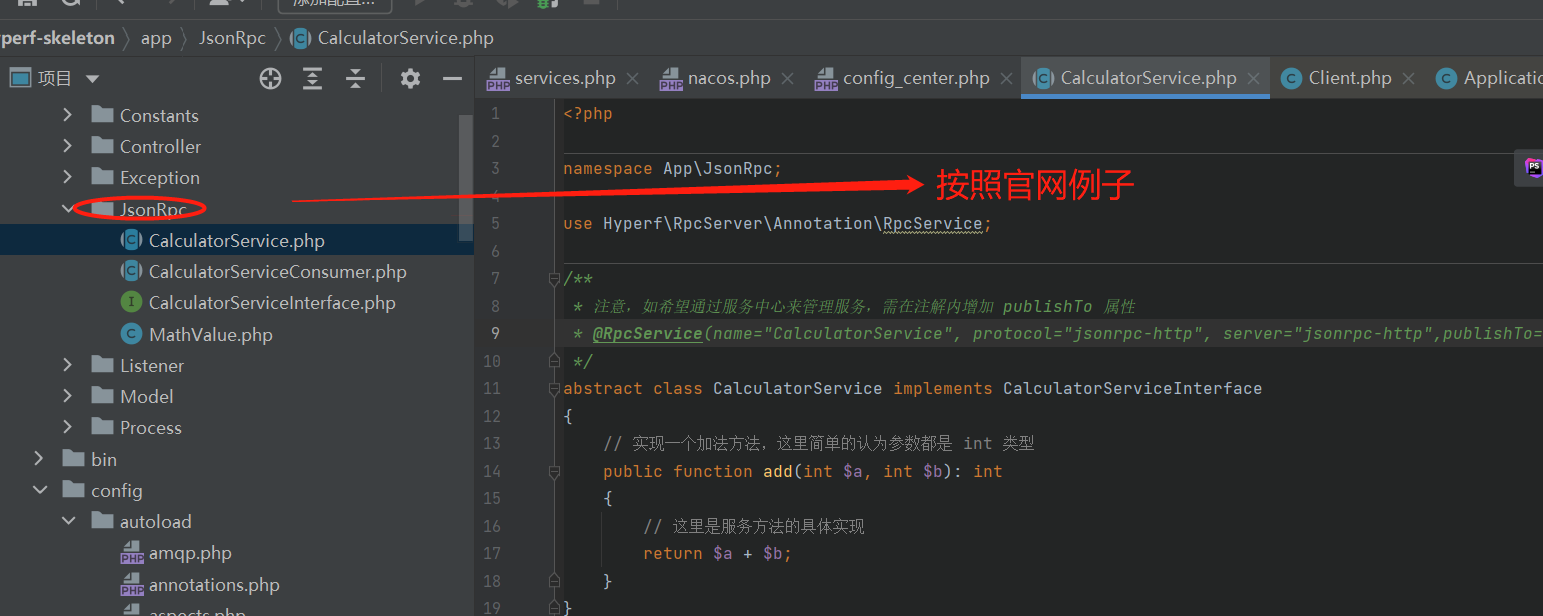Click line number 16 in the gutter

(x=492, y=526)
